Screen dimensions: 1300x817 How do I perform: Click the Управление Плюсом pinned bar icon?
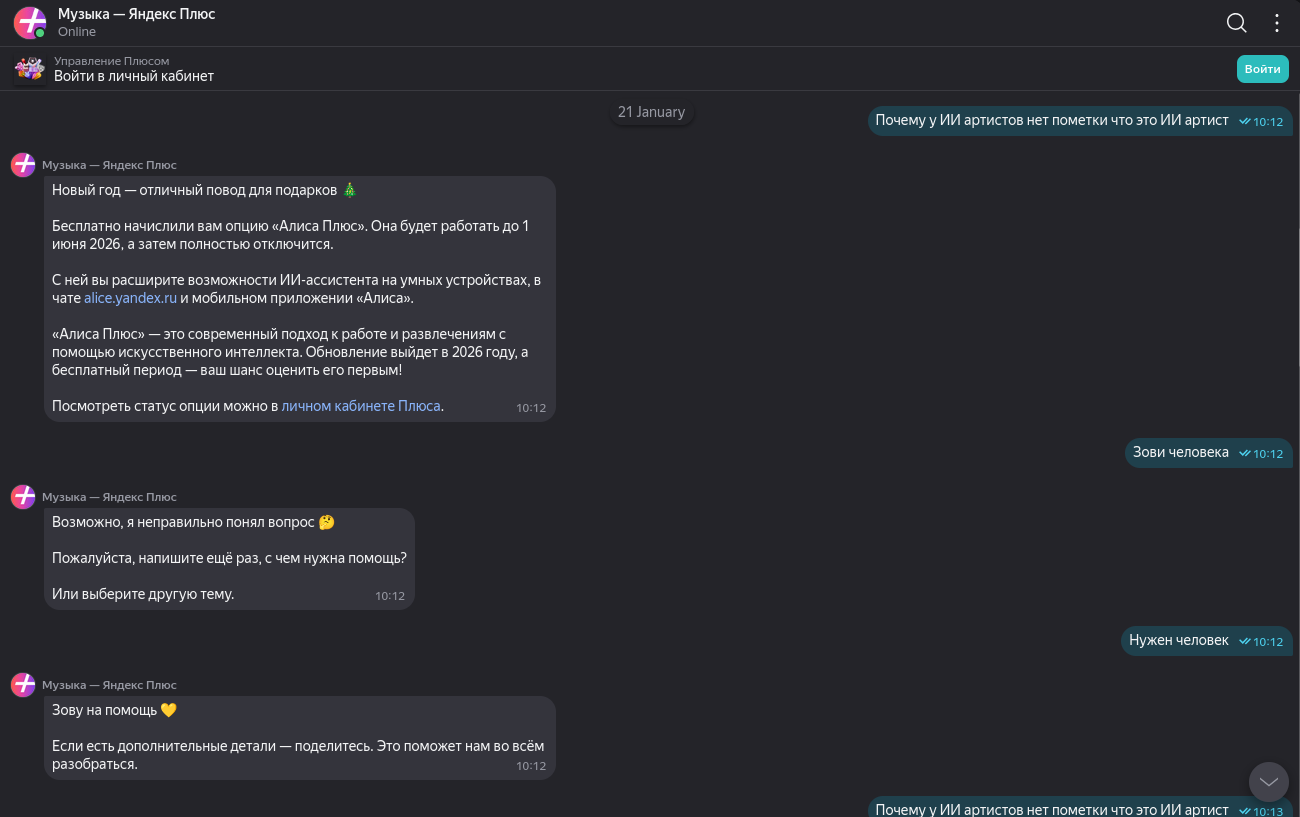[x=29, y=68]
